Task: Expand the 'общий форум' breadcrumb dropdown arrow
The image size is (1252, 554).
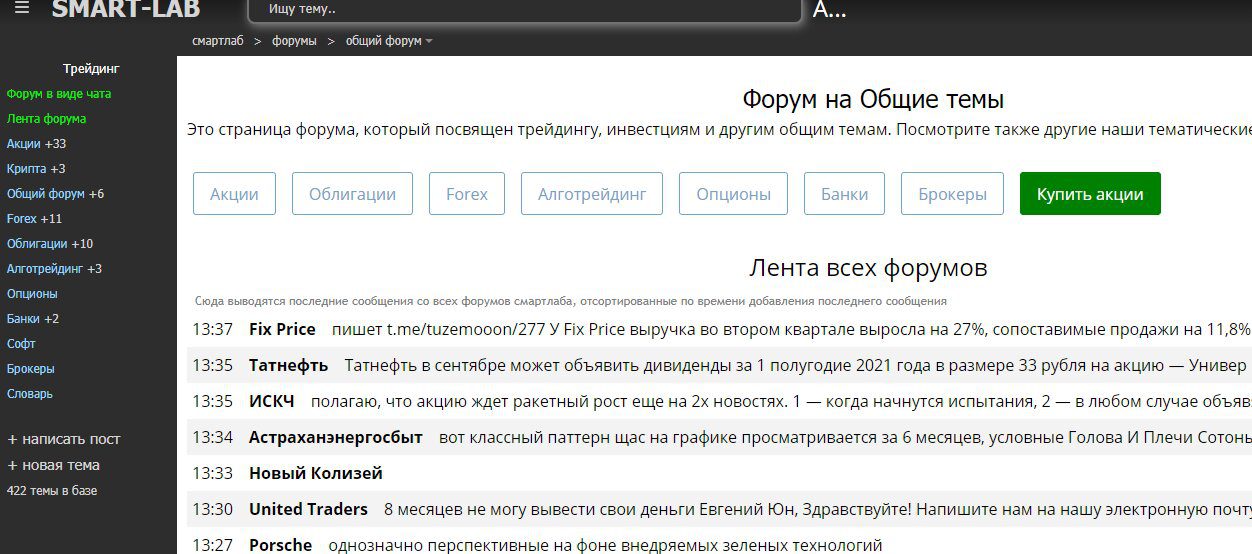Action: [429, 41]
